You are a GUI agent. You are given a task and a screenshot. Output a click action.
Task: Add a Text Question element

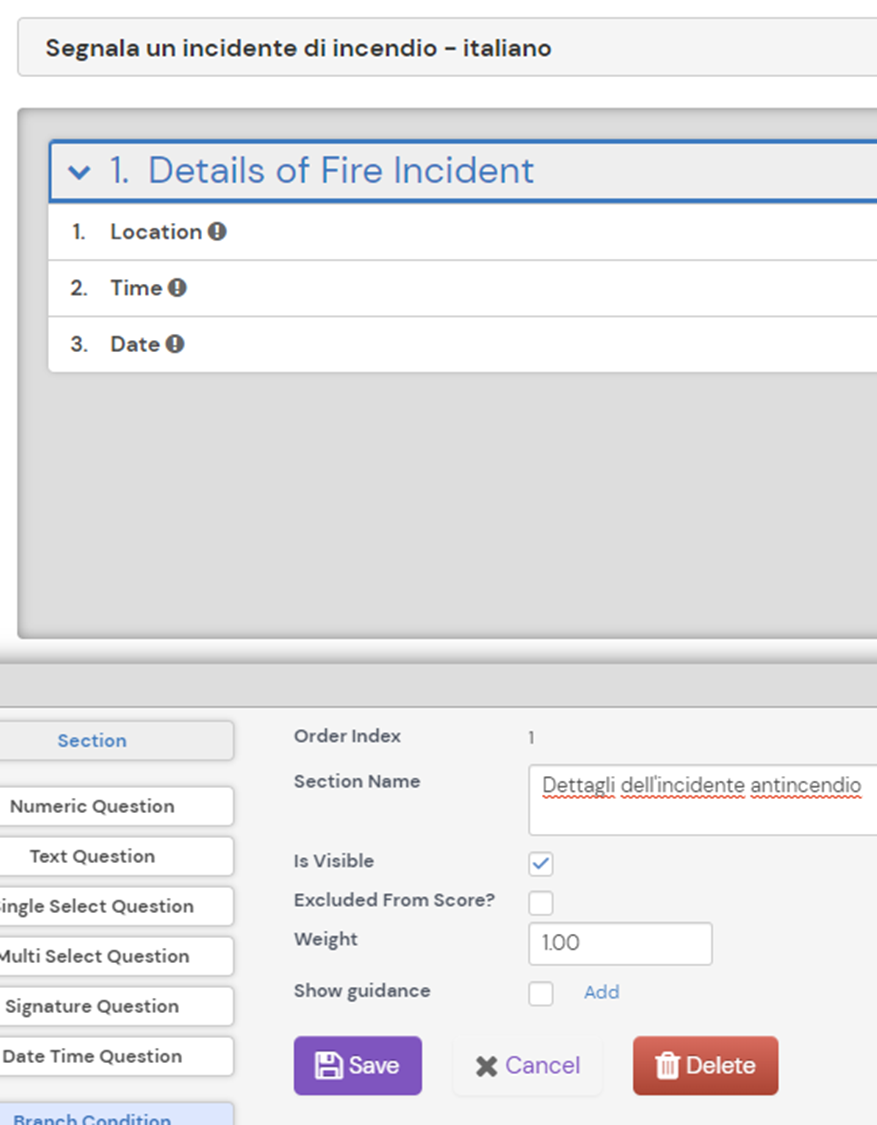(93, 856)
